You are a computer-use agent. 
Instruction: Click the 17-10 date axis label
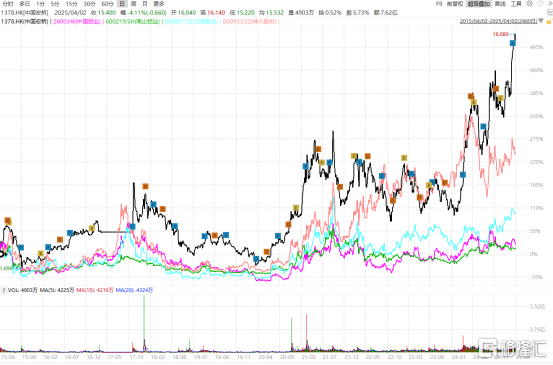(136, 357)
